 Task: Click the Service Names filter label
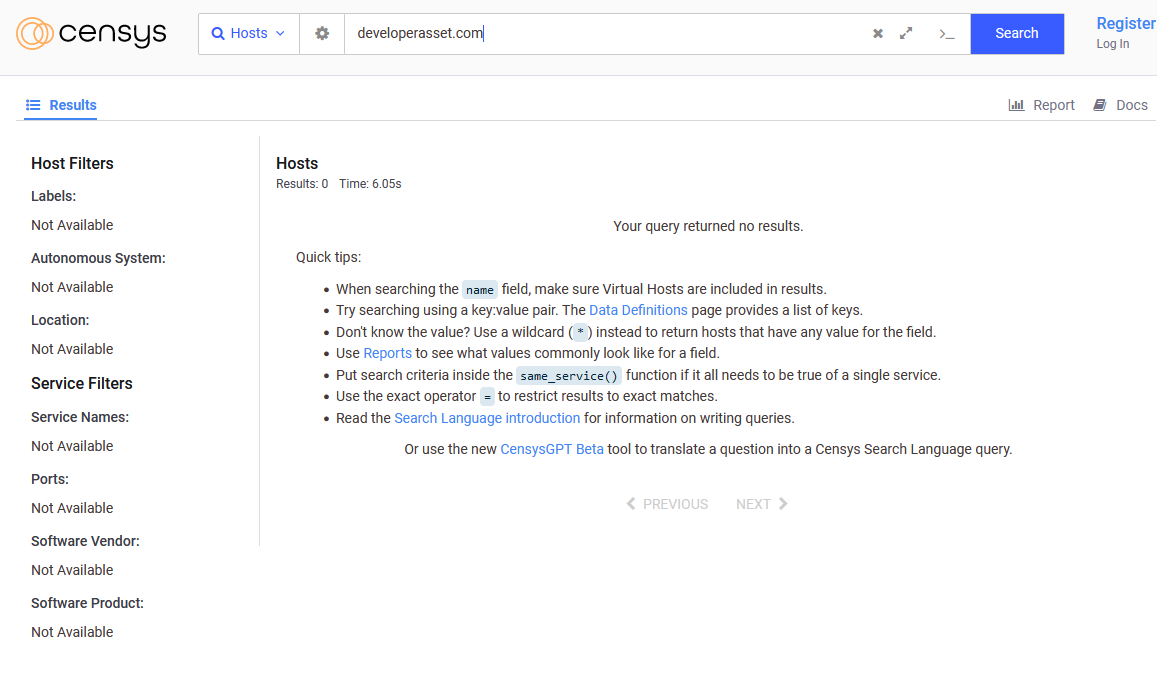coord(80,417)
